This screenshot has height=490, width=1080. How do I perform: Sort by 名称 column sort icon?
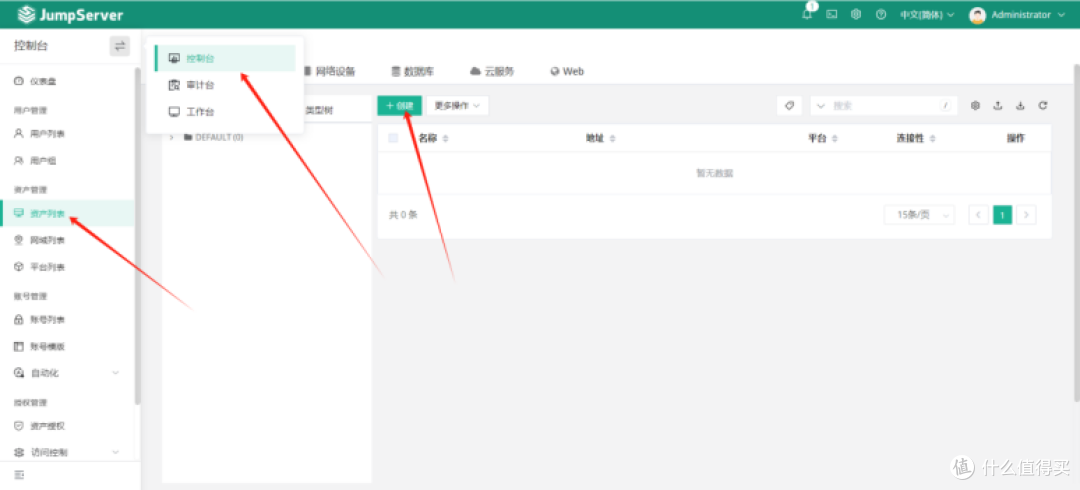pos(445,139)
